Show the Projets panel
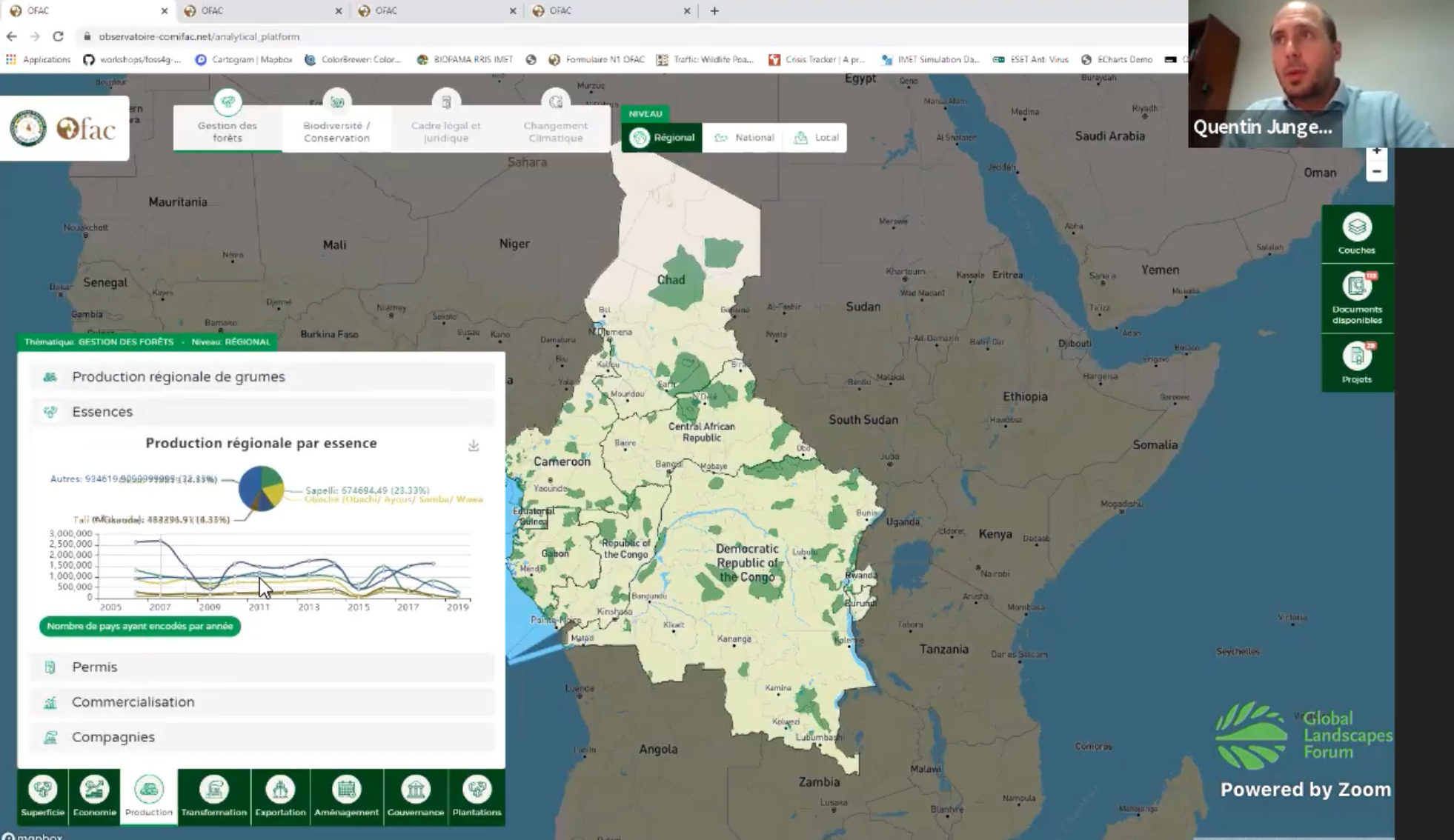1454x840 pixels. [1356, 362]
